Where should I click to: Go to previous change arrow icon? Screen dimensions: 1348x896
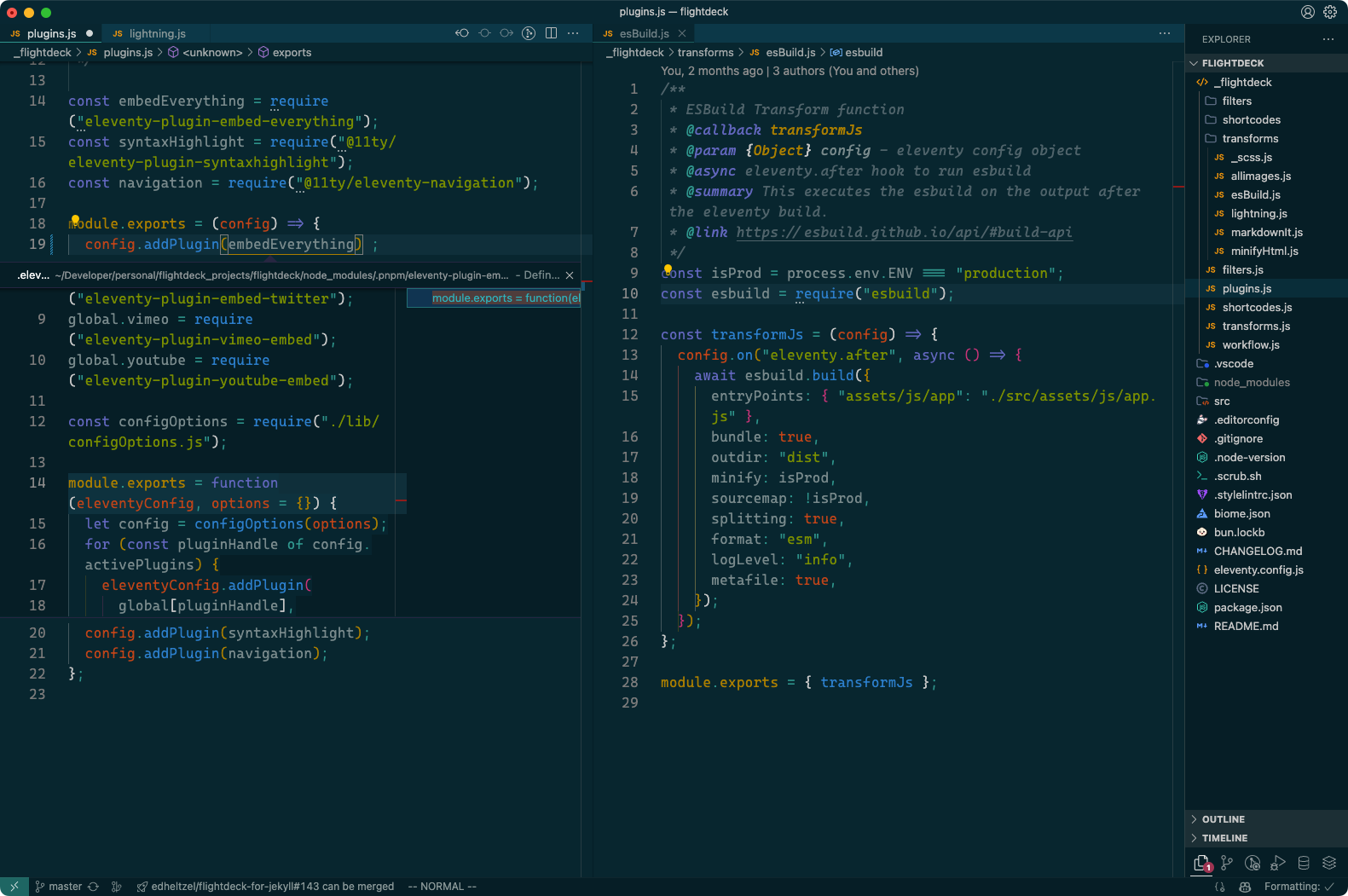[462, 33]
